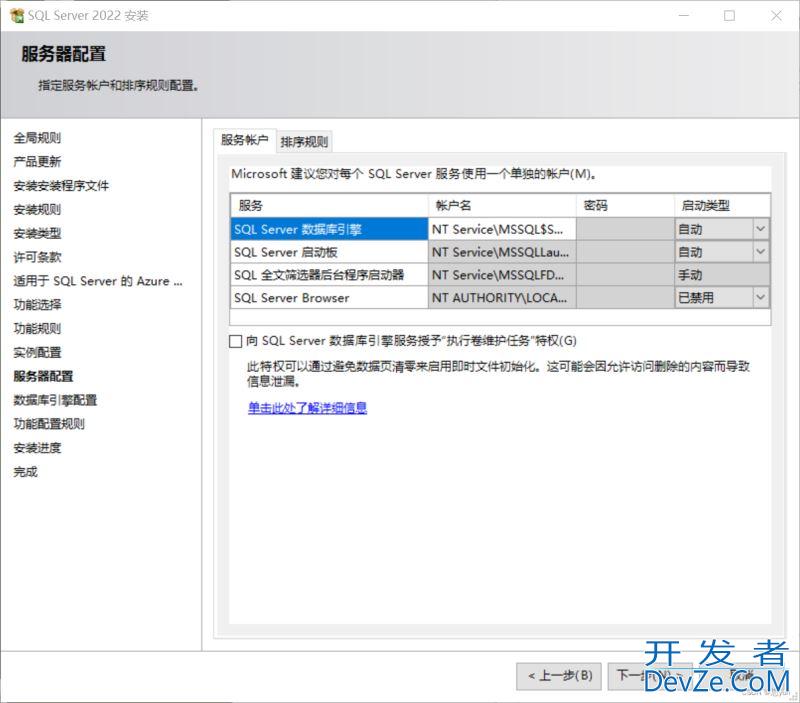
Task: Click the 密码 column header
Action: (x=625, y=206)
